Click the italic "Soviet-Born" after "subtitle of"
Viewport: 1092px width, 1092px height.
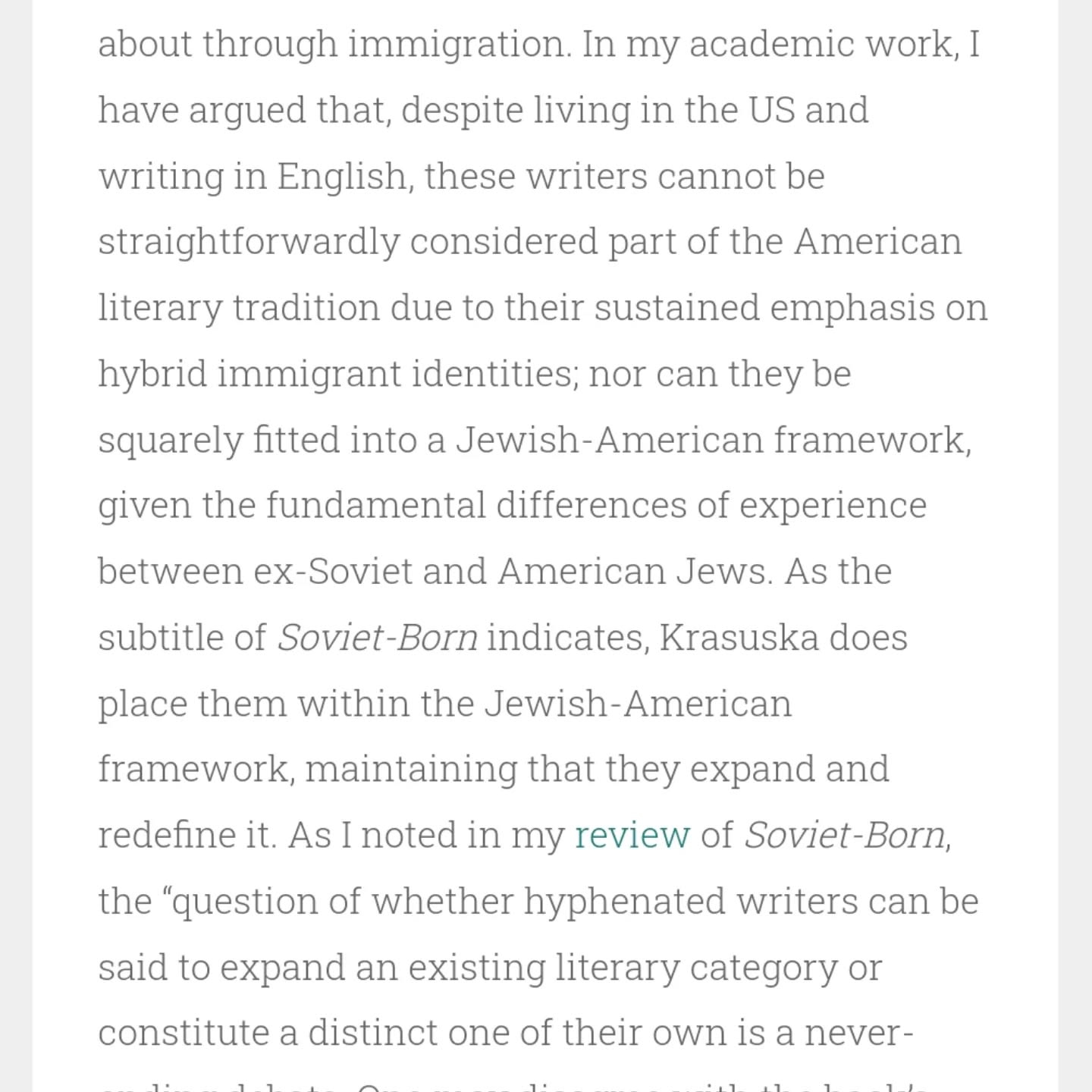(377, 637)
